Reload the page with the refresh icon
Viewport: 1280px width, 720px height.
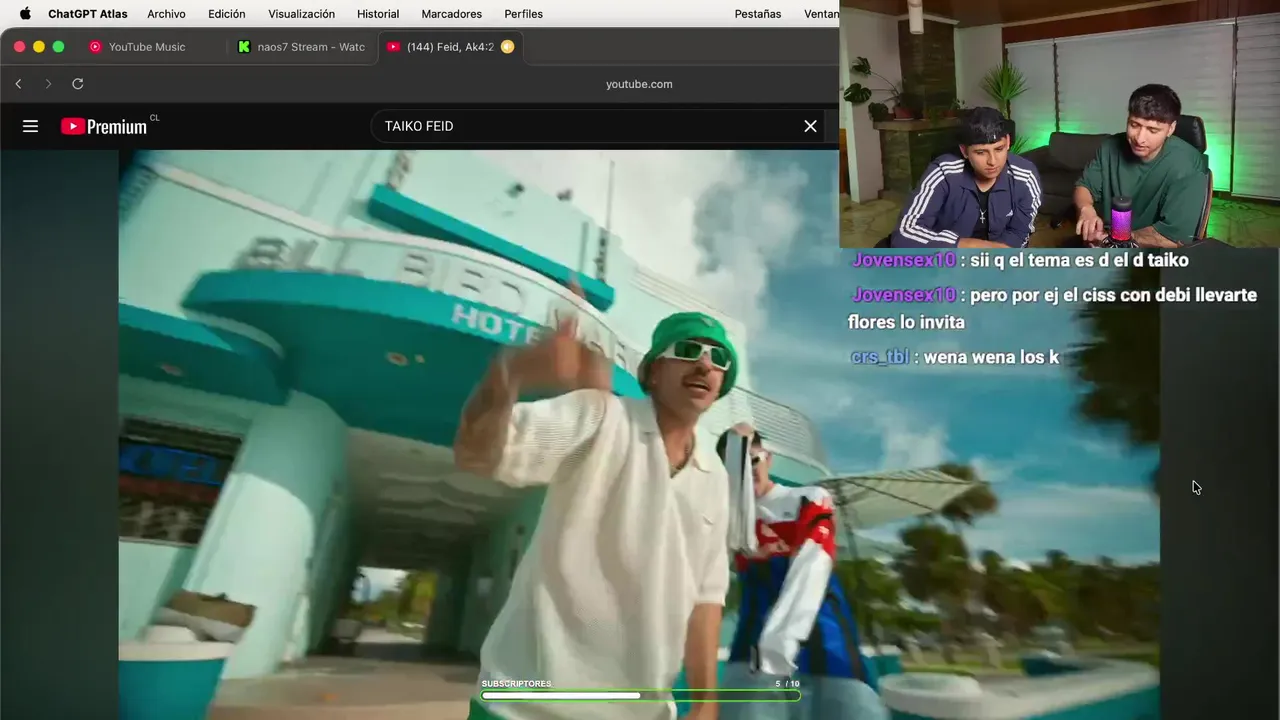click(x=78, y=84)
